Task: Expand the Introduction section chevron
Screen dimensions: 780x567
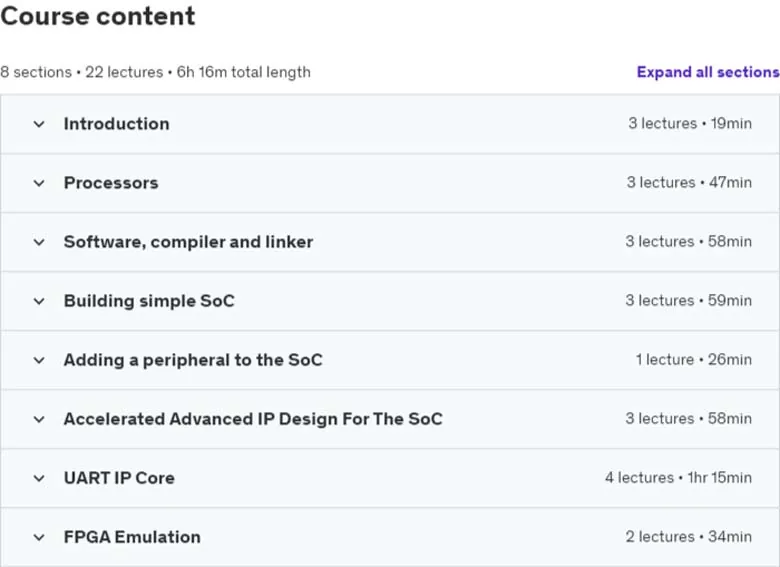Action: pyautogui.click(x=39, y=124)
